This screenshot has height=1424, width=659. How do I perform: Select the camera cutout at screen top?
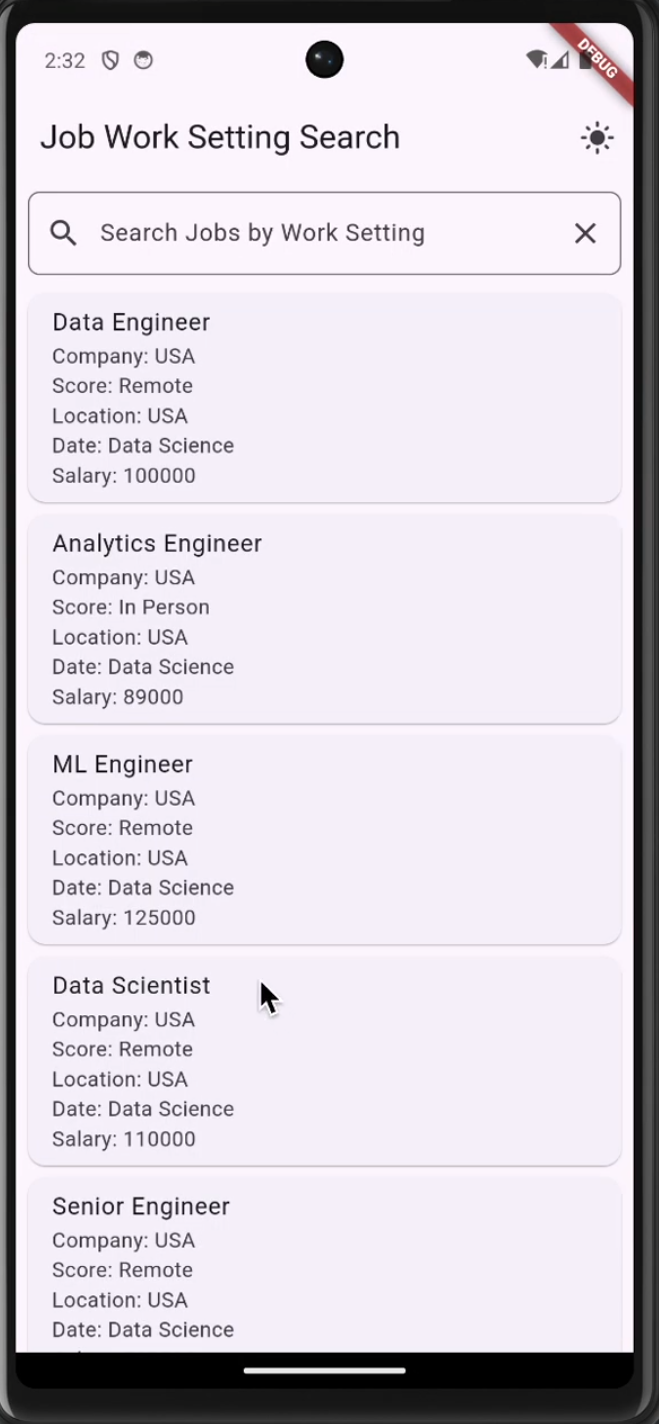(x=324, y=60)
